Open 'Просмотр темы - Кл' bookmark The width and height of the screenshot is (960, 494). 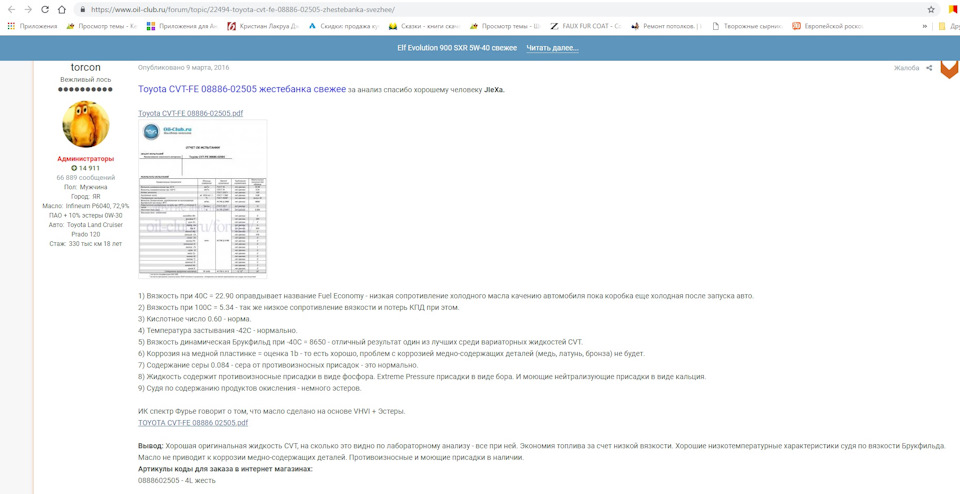[x=102, y=26]
